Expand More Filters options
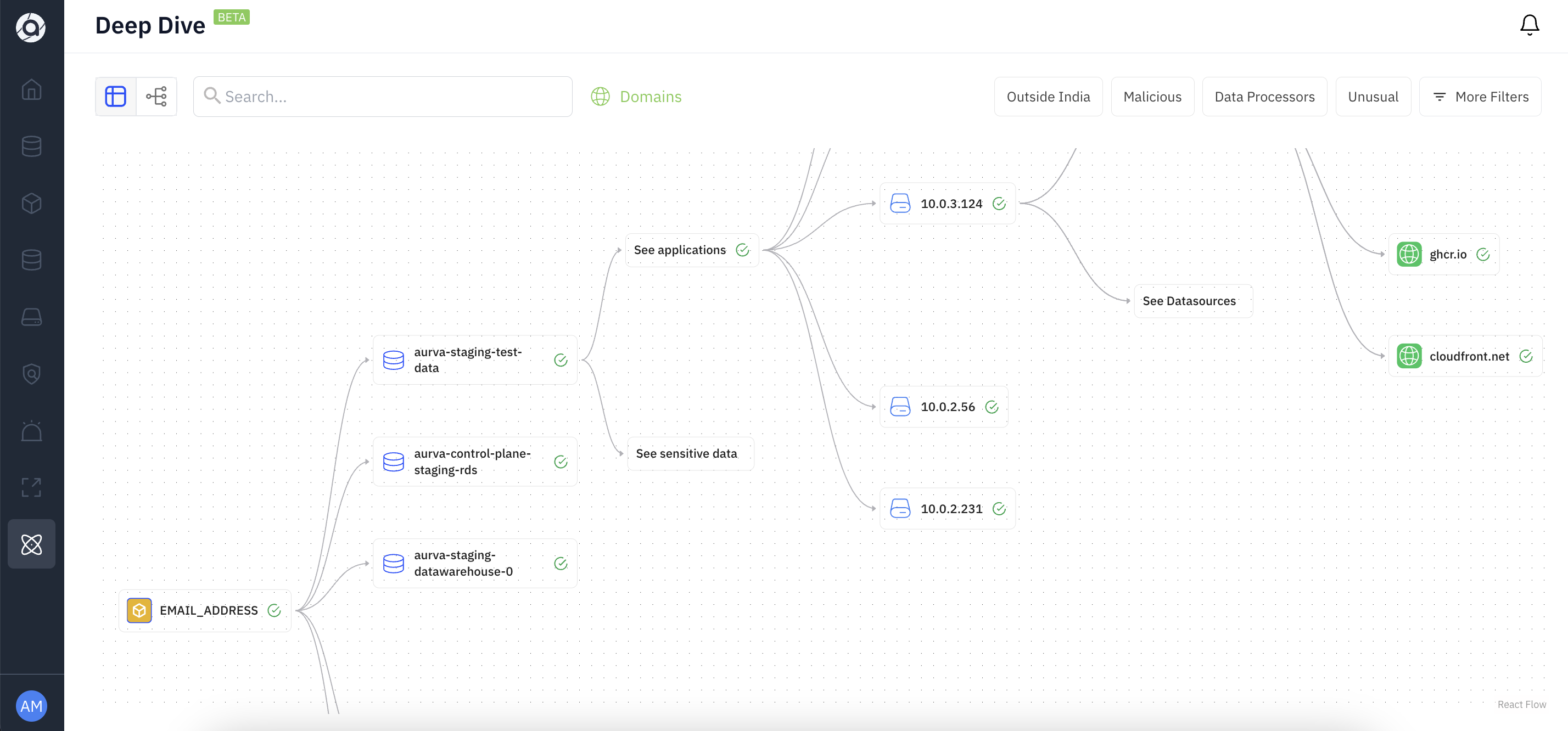The image size is (1568, 731). 1480,96
